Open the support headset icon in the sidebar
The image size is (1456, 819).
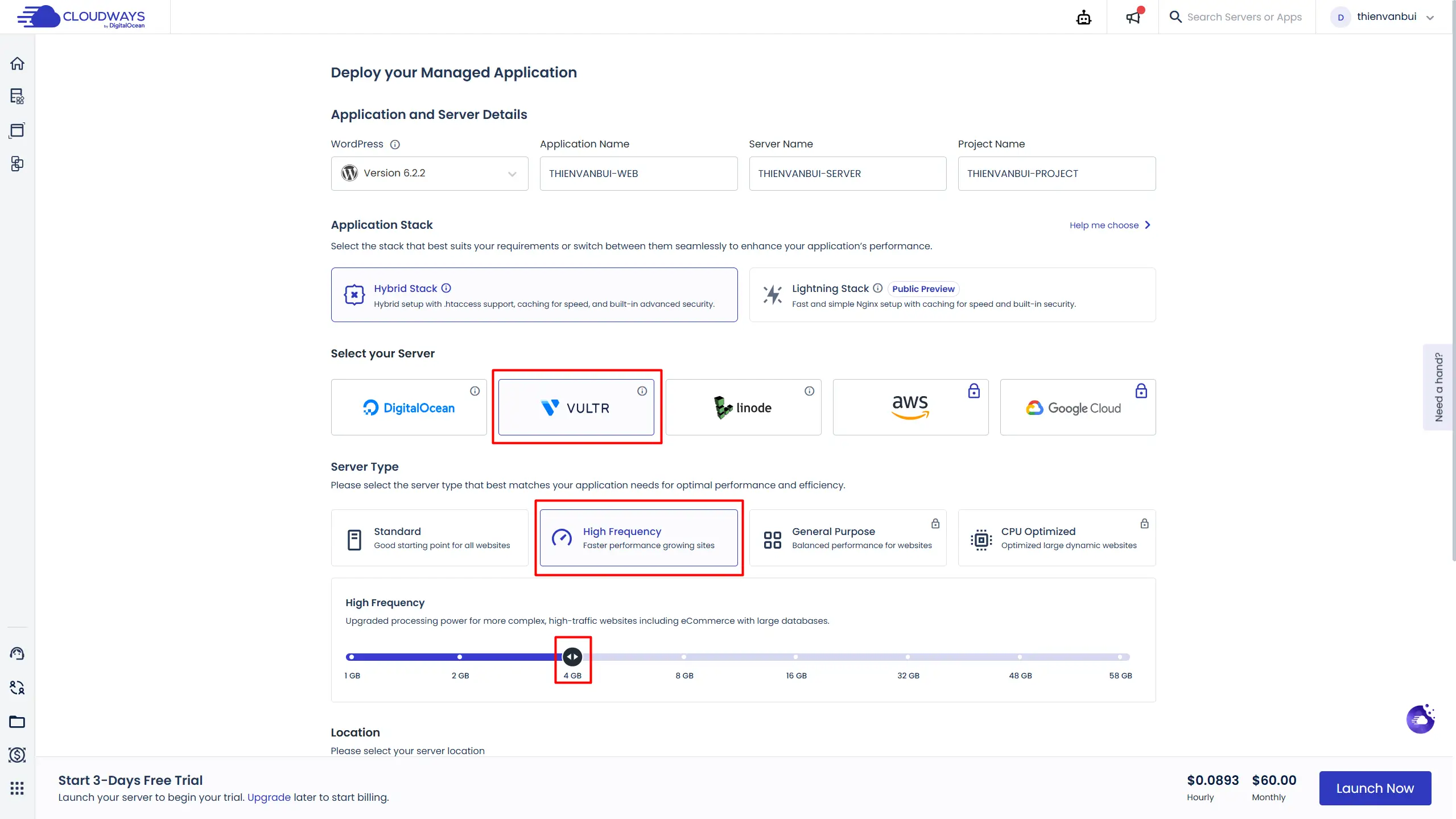[x=17, y=653]
